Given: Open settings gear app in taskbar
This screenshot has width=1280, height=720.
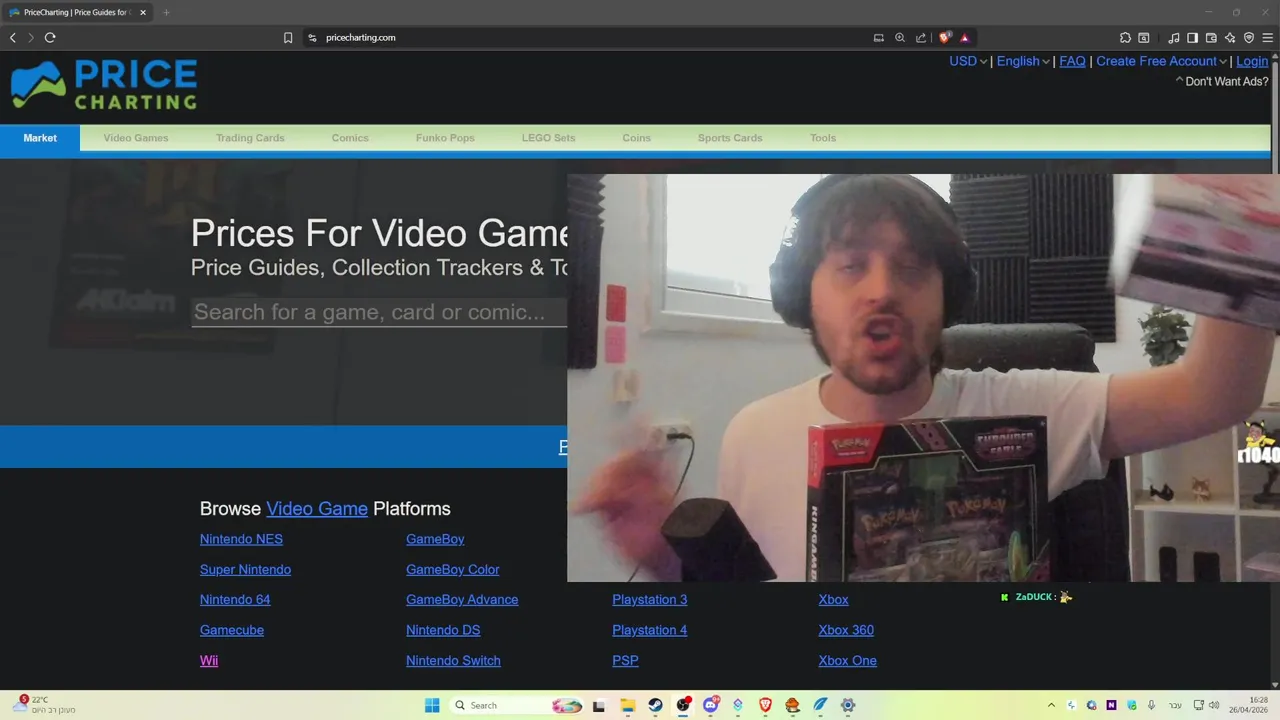Looking at the screenshot, I should click(x=848, y=705).
